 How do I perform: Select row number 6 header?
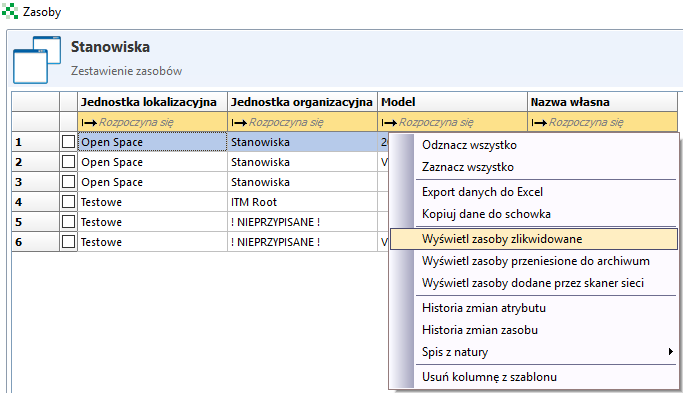click(x=35, y=242)
